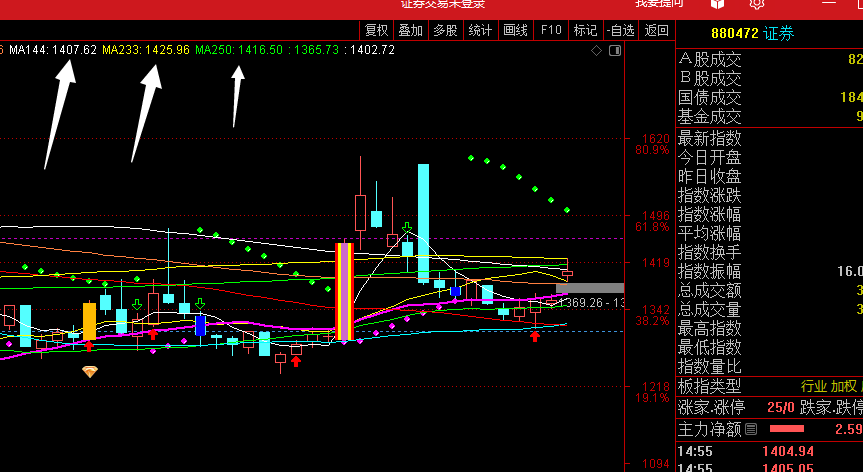863x472 pixels.
Task: Click the green down-arrow above the tall cyan candle
Action: (x=407, y=227)
